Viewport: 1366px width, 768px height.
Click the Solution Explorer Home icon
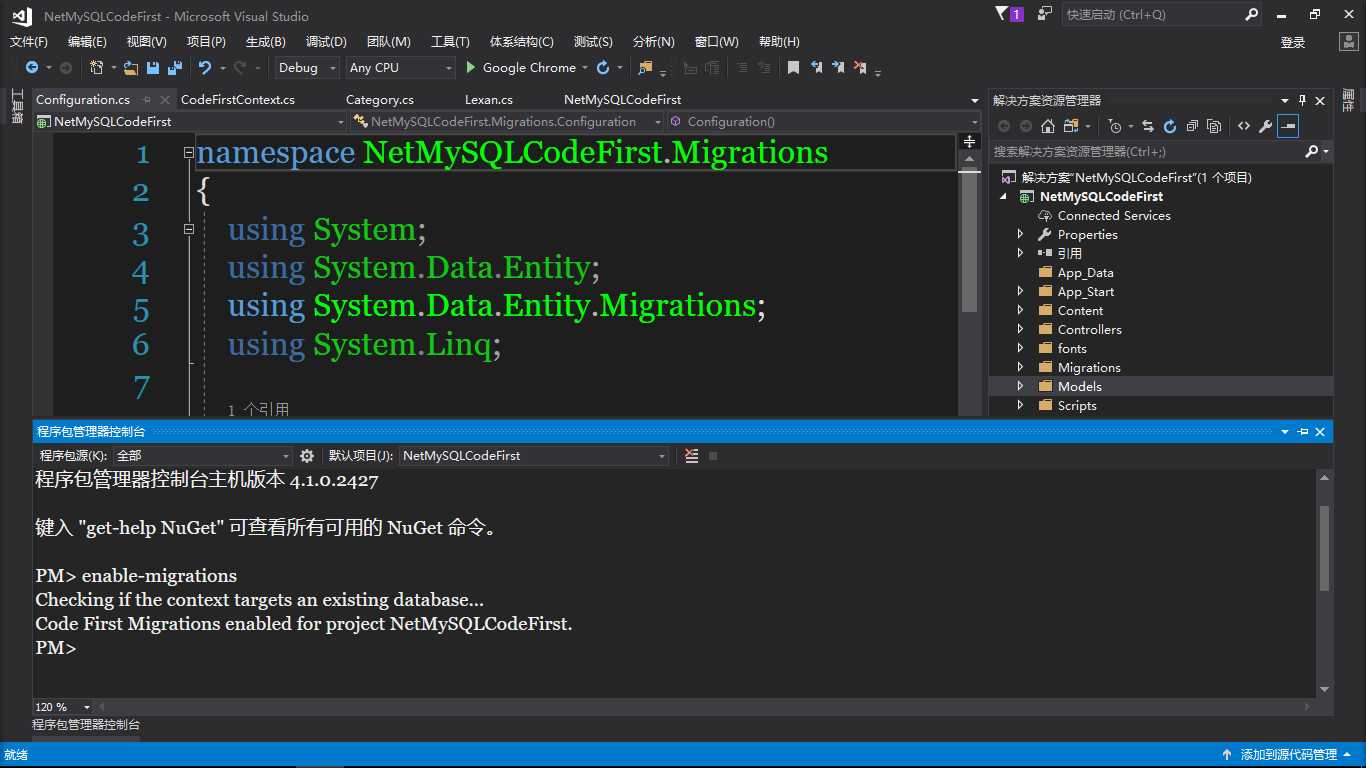[1048, 126]
